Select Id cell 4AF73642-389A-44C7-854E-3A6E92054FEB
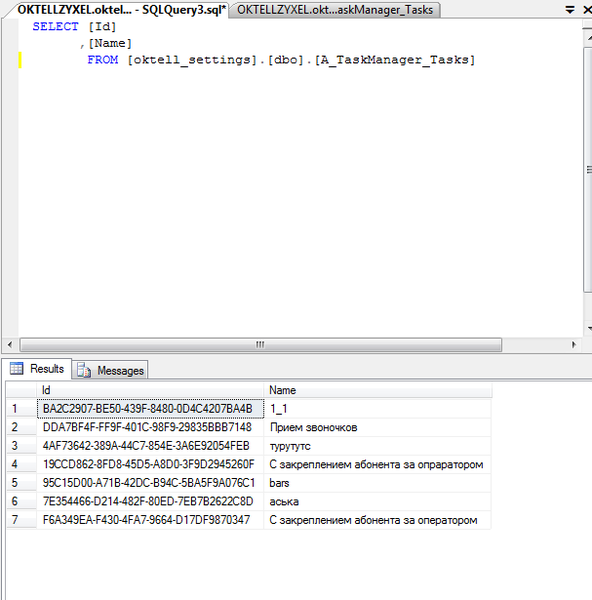 tap(150, 446)
